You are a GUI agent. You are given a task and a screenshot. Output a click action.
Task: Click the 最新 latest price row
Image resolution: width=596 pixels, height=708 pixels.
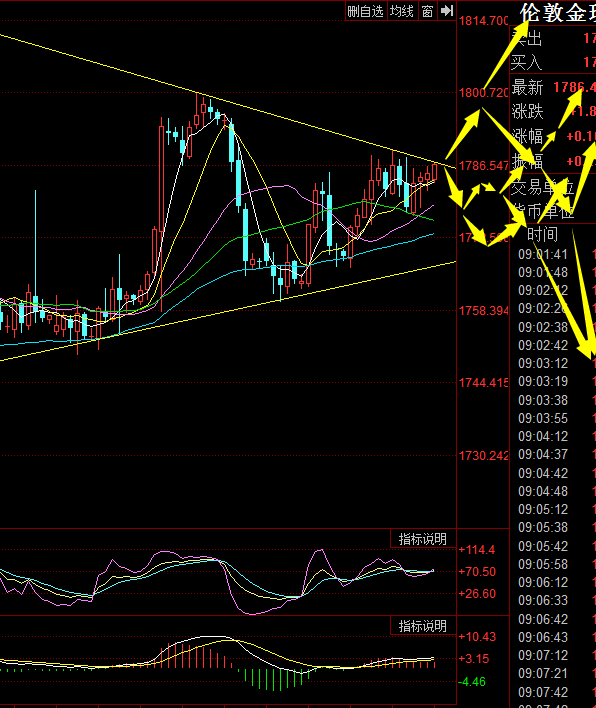[x=553, y=87]
